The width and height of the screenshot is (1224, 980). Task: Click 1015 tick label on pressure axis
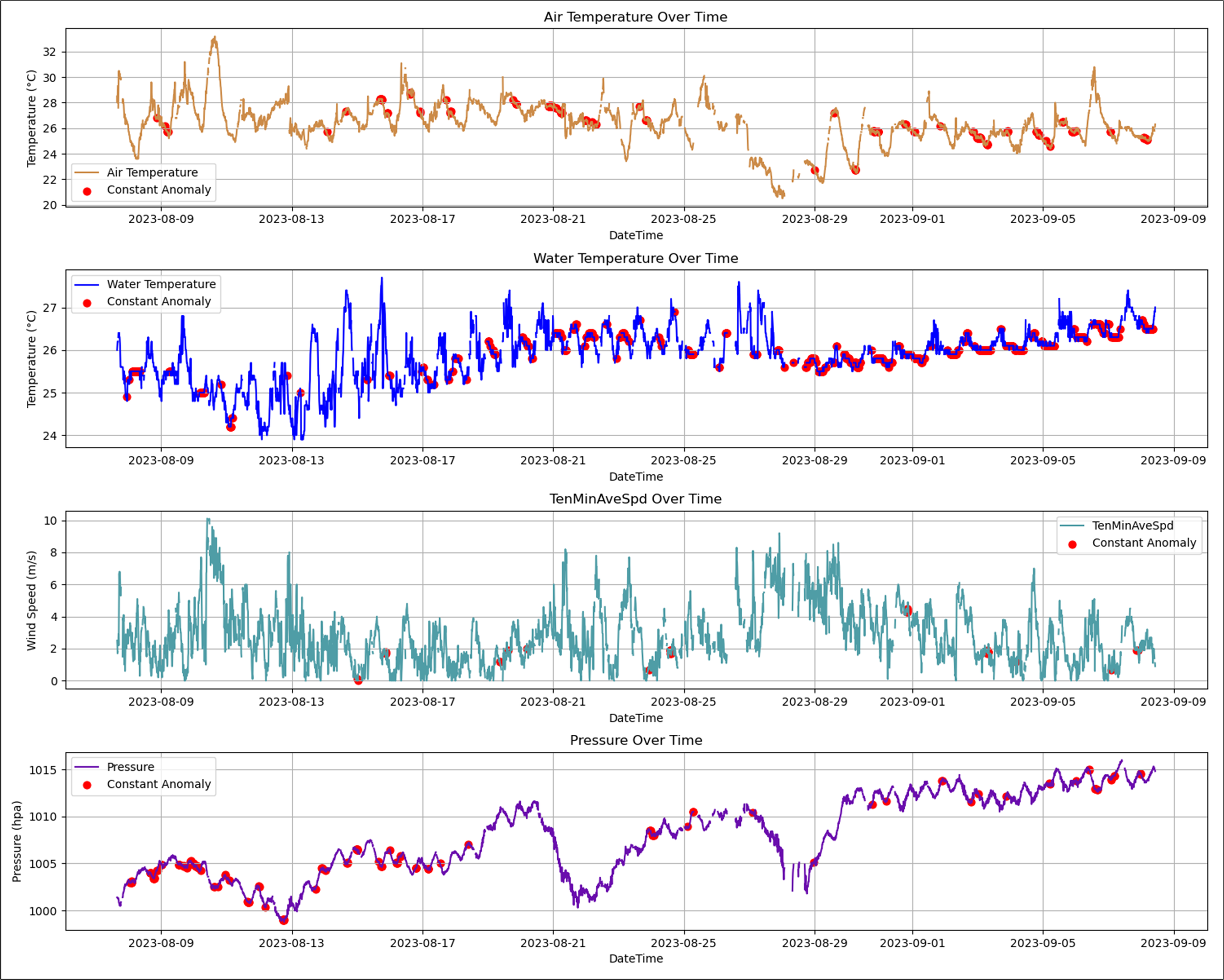[x=43, y=770]
